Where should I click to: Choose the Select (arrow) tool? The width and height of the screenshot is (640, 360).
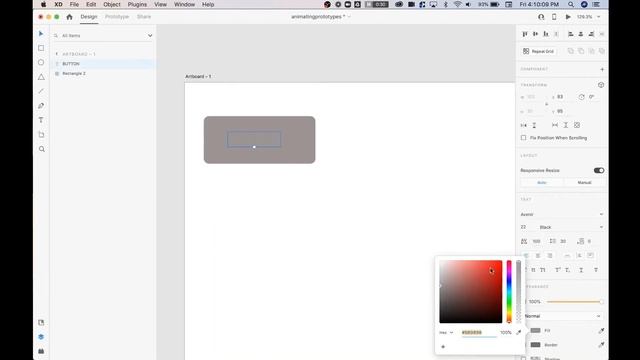[41, 33]
